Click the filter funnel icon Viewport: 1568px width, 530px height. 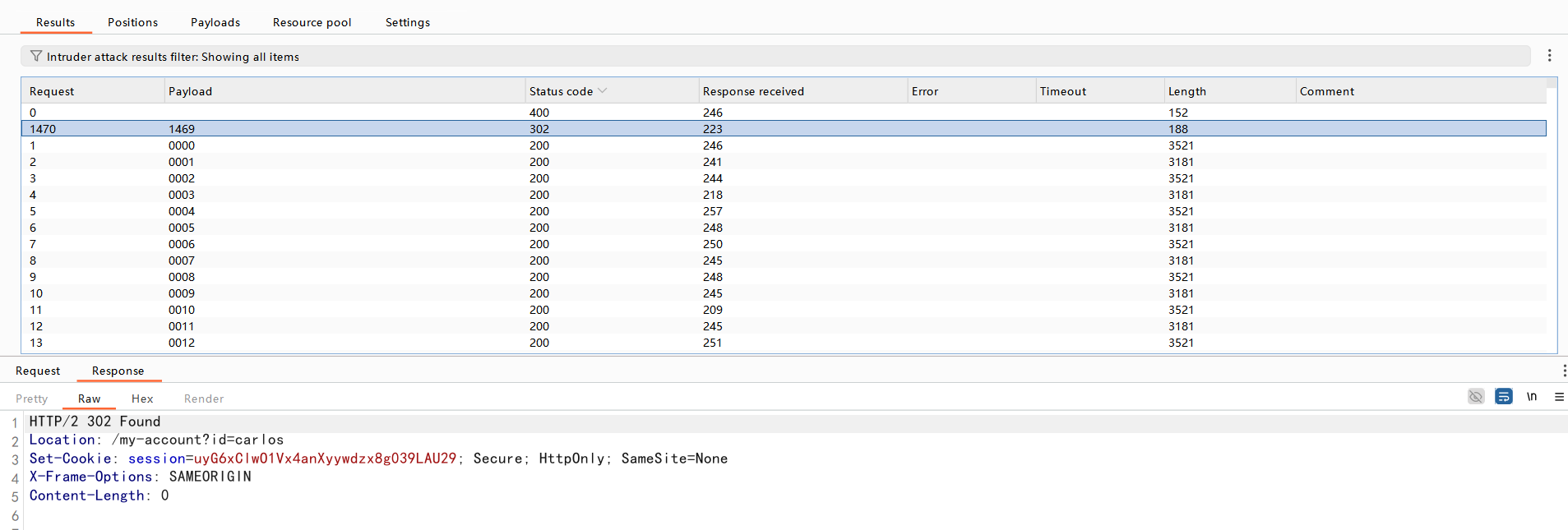(36, 56)
